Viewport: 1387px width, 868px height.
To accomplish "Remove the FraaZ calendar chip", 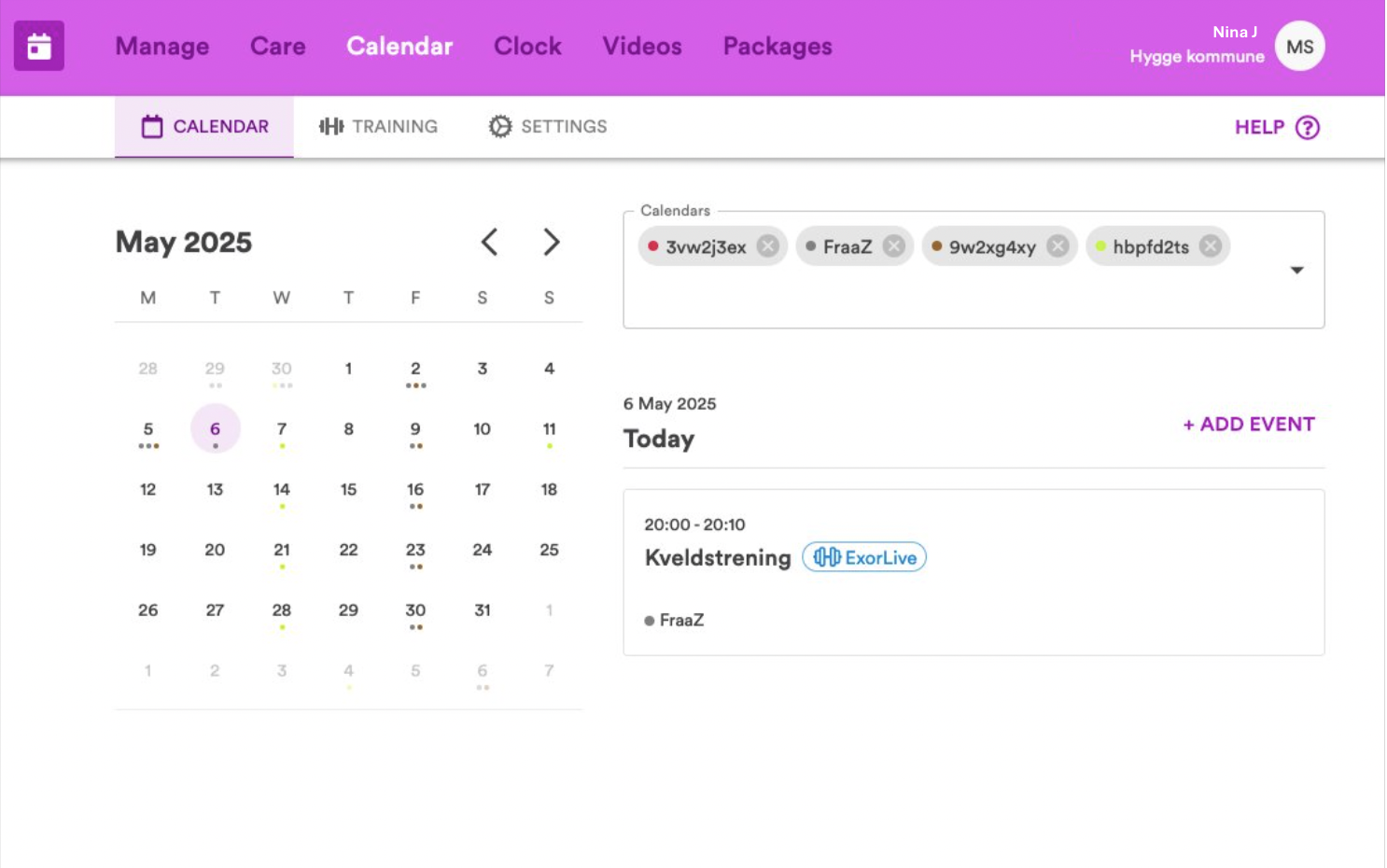I will coord(893,245).
